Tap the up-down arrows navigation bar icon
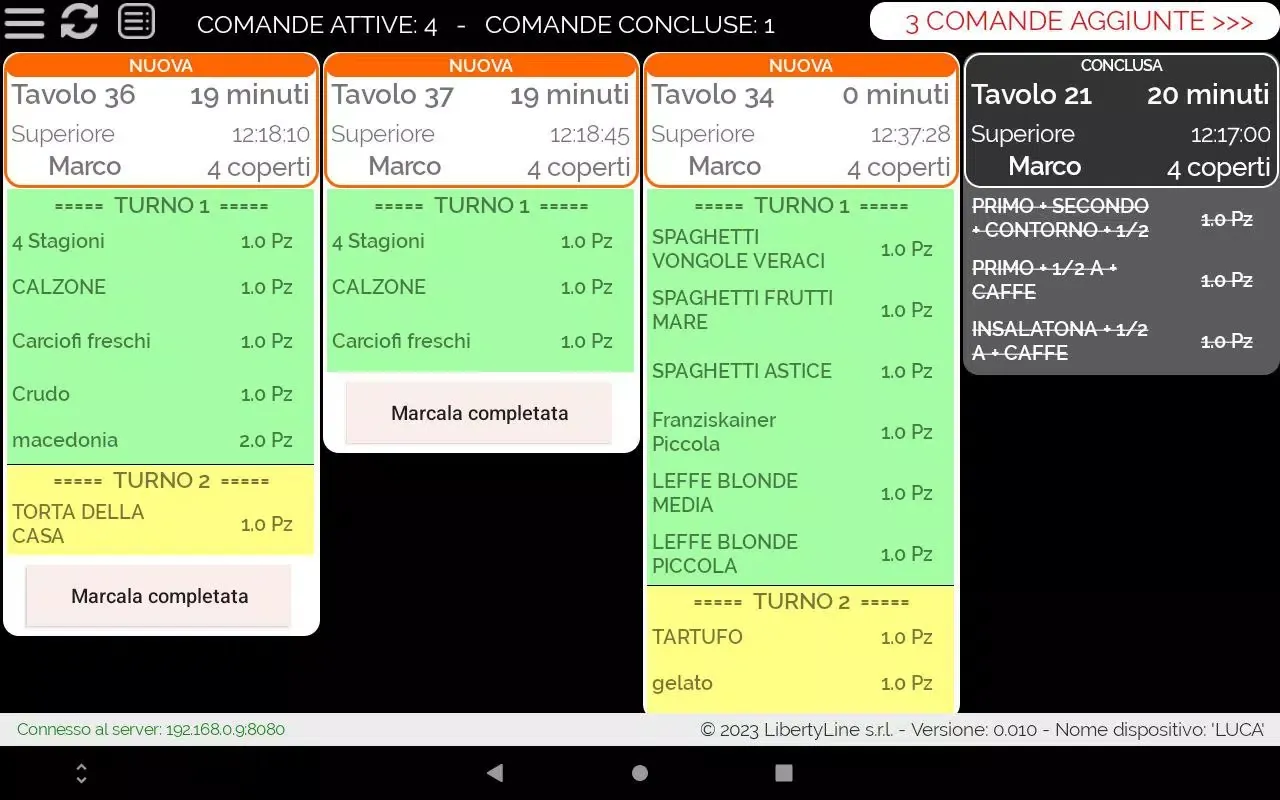1280x800 pixels. (82, 773)
